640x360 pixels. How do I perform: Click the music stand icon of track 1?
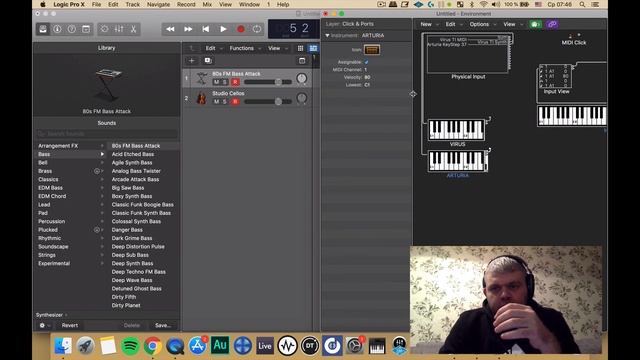tap(201, 78)
